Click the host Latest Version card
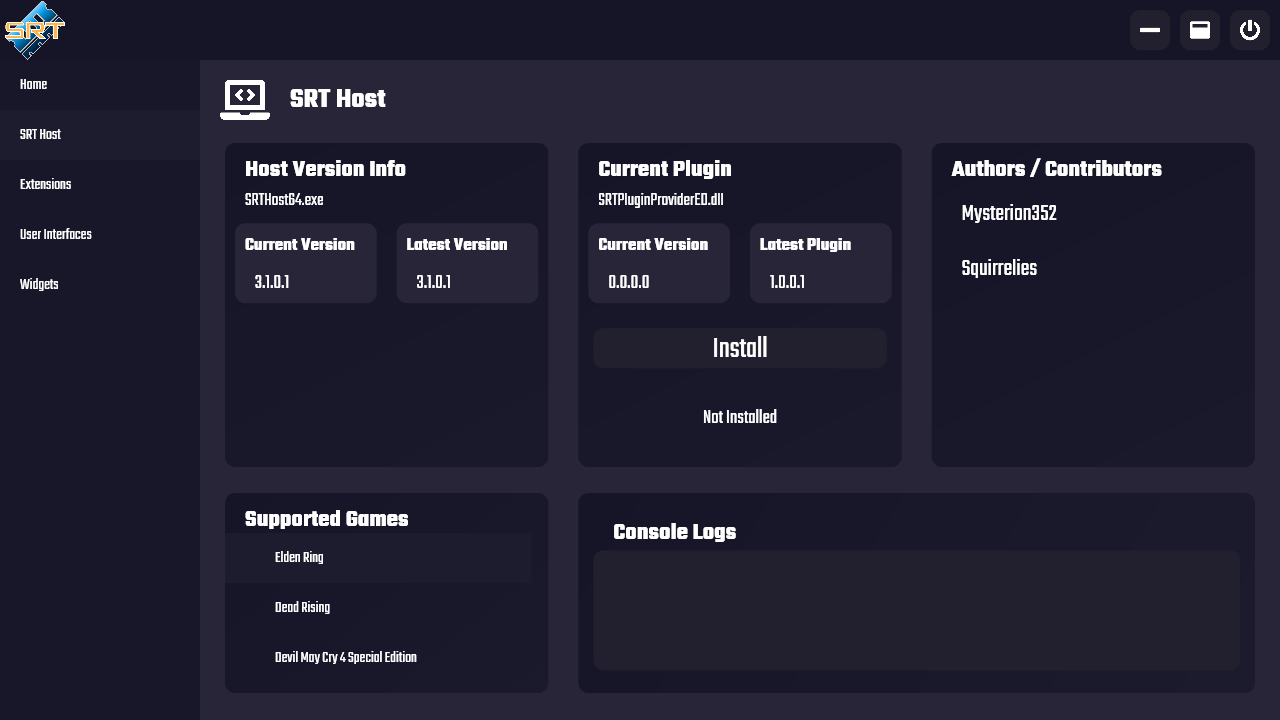The image size is (1280, 720). pyautogui.click(x=467, y=263)
